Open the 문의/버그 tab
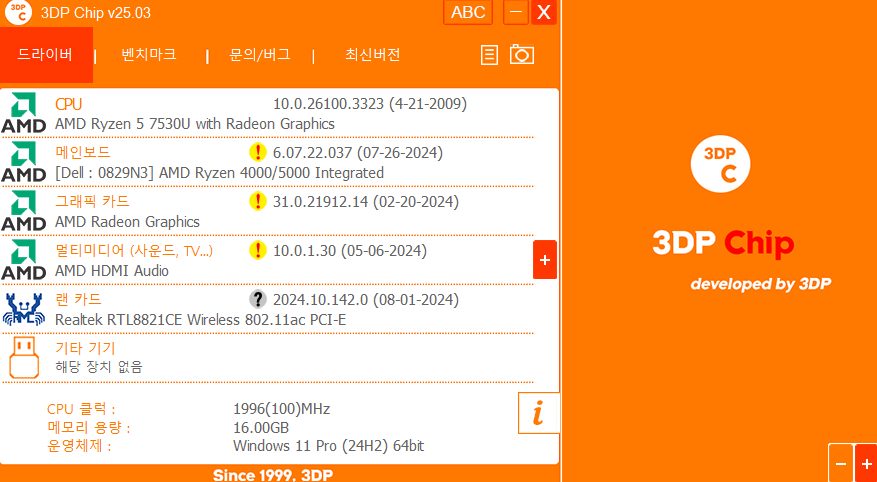This screenshot has height=482, width=877. (x=260, y=55)
